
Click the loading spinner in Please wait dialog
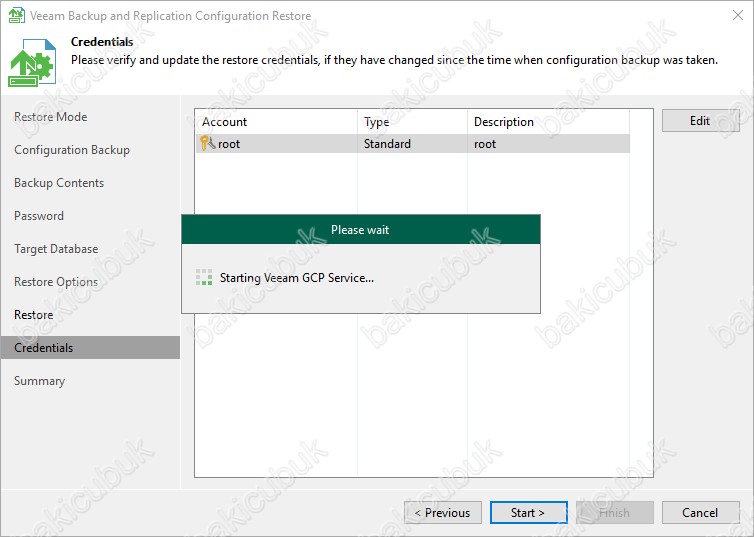click(204, 277)
